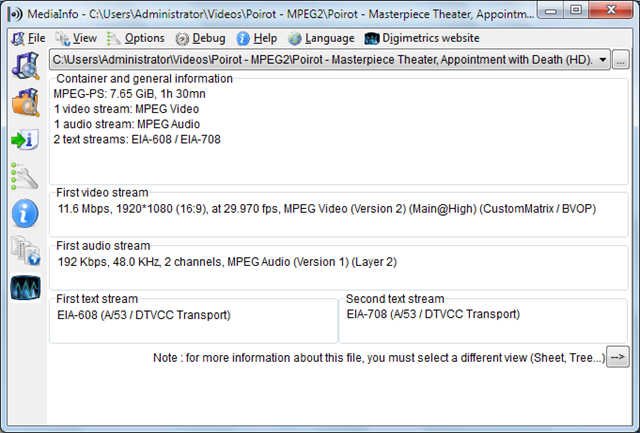Click the first video stream details line

click(x=327, y=209)
